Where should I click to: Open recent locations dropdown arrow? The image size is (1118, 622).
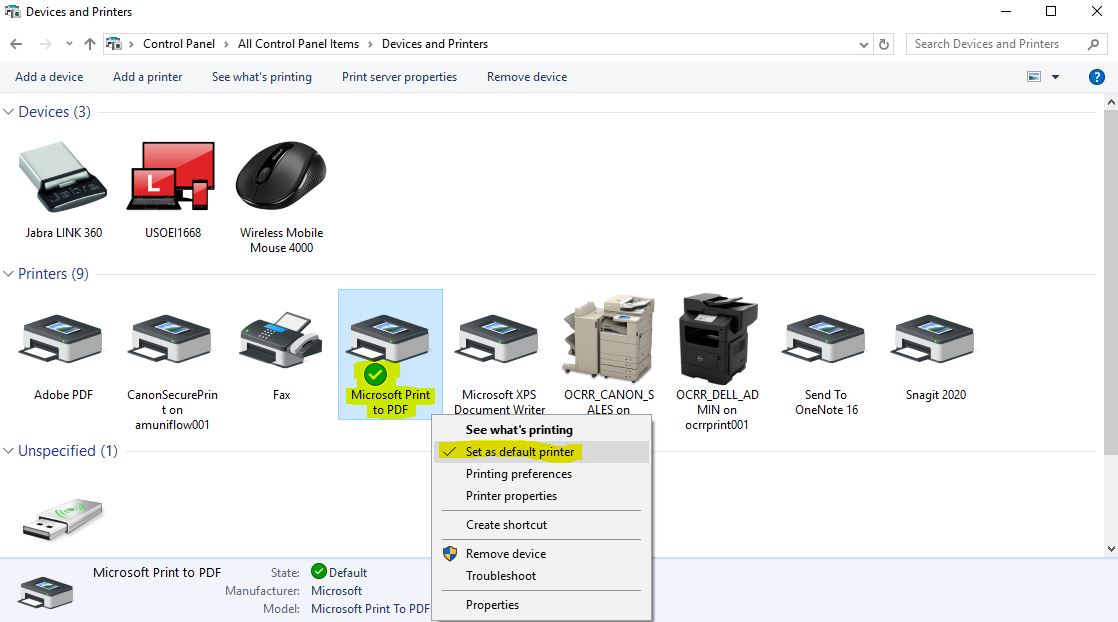[69, 44]
